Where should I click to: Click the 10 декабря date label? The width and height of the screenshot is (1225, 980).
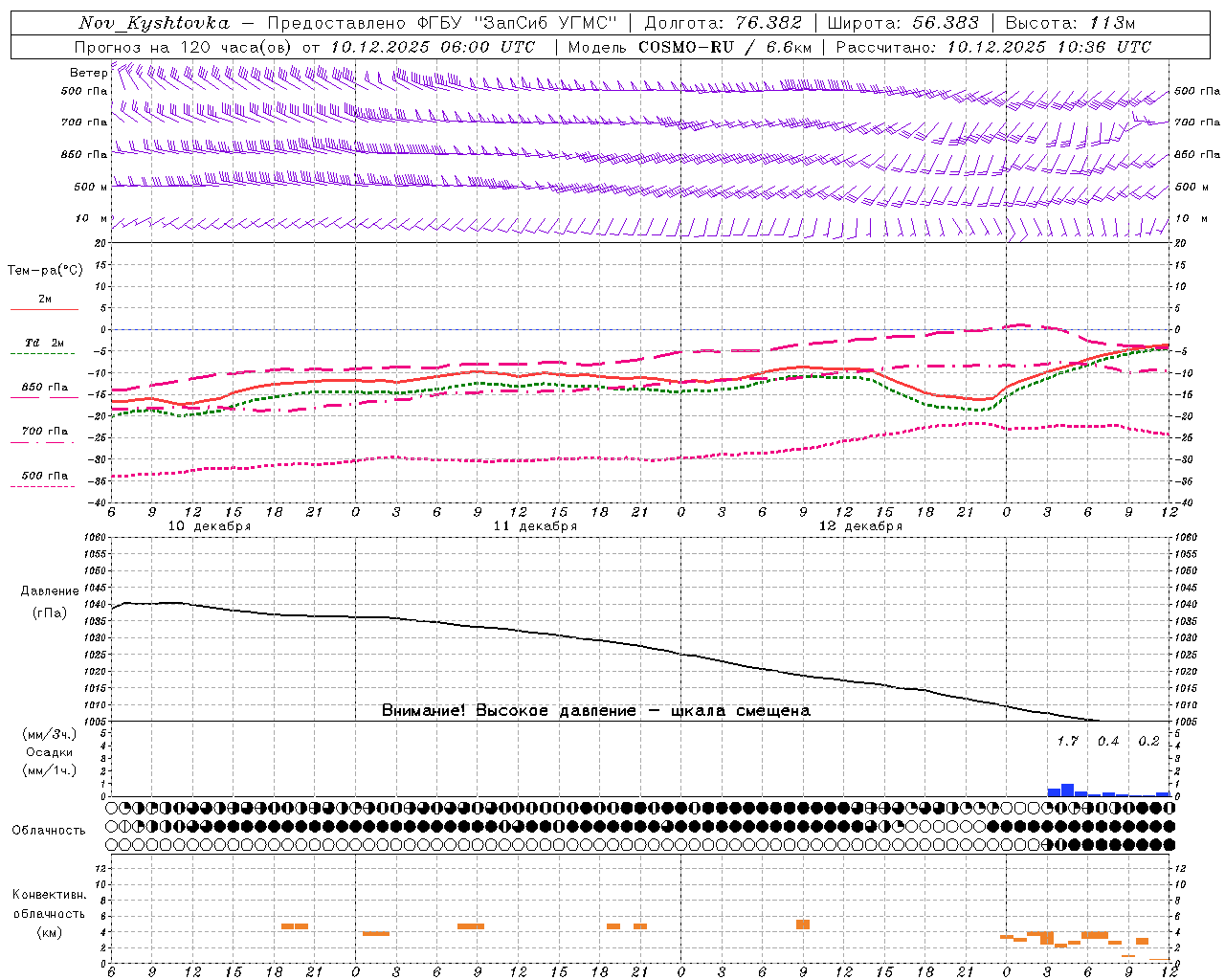[210, 526]
